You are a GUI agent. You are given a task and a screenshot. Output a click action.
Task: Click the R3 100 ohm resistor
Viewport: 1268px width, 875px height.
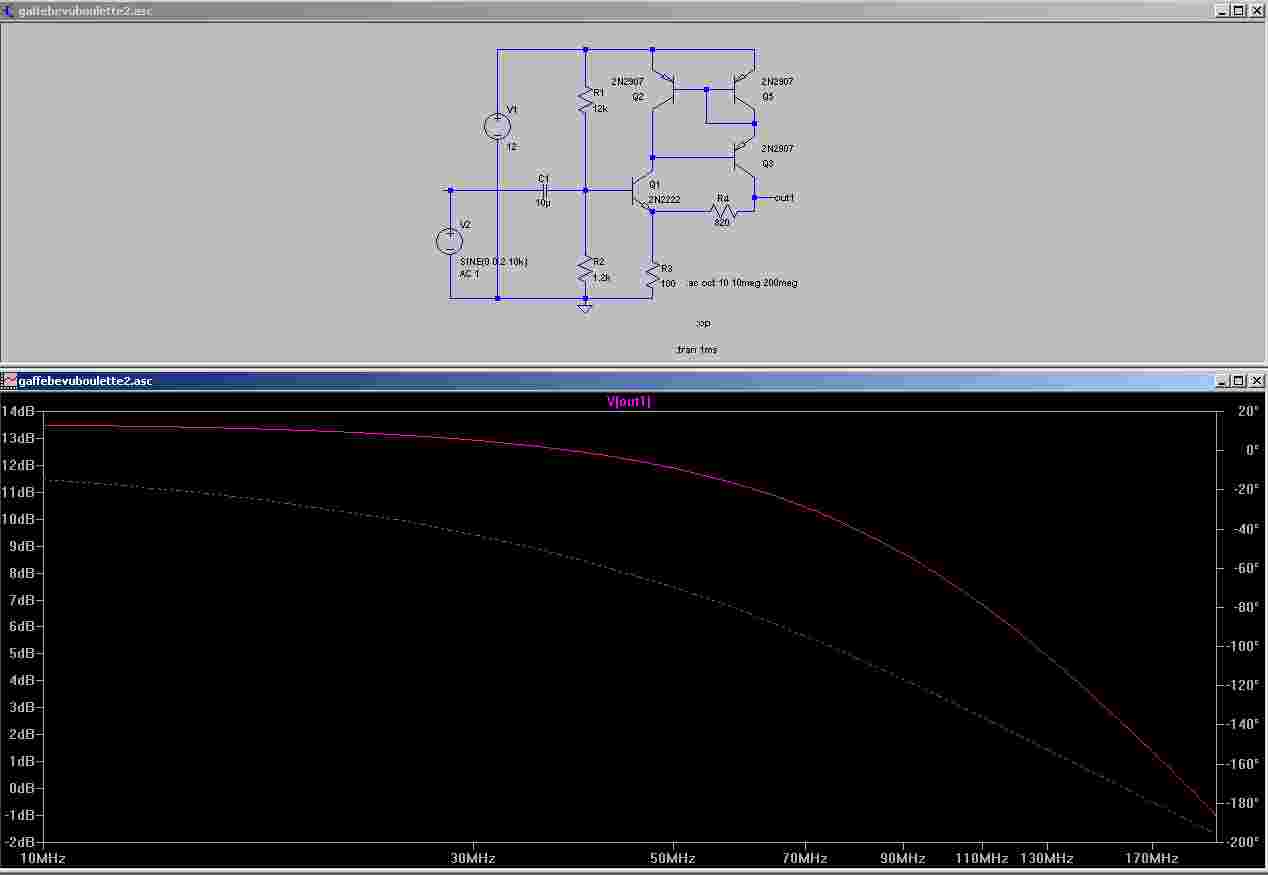pyautogui.click(x=653, y=274)
